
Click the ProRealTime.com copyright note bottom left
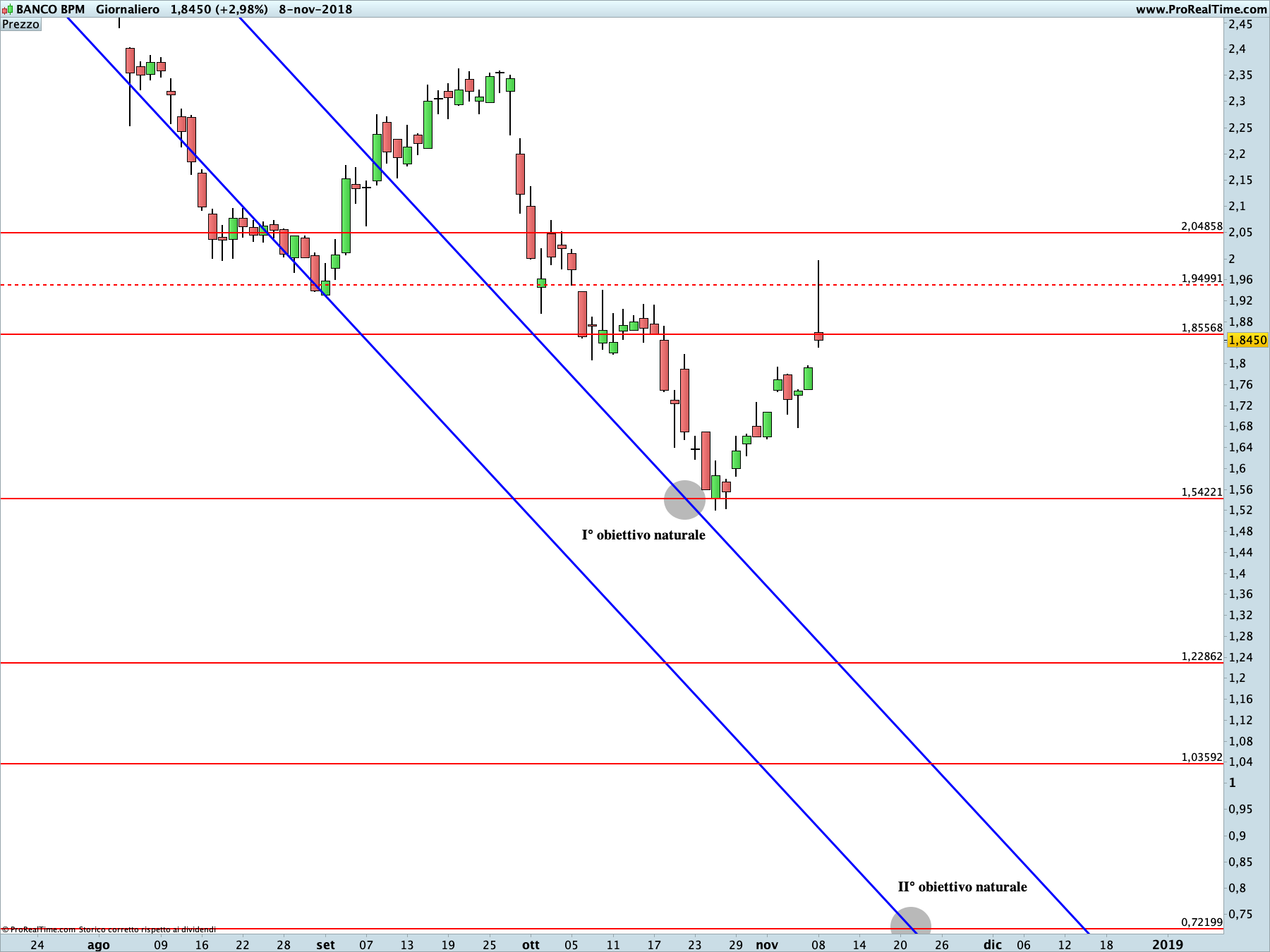click(x=109, y=929)
